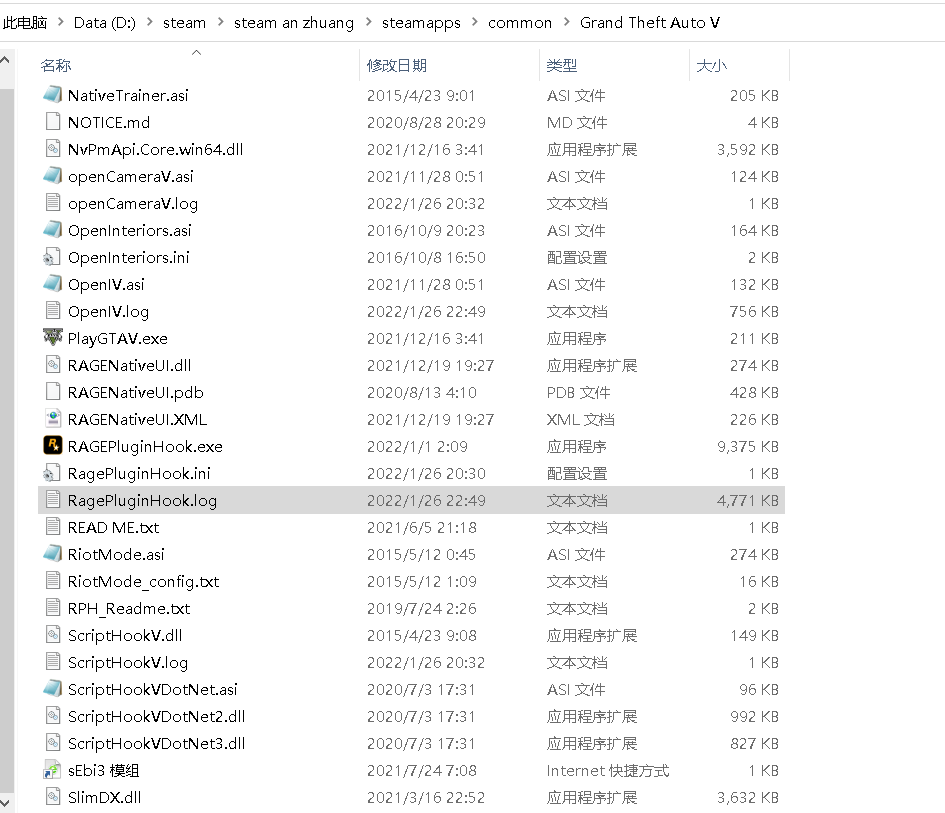945x813 pixels.
Task: Click the RAGENativeUI.dll file icon
Action: point(52,365)
